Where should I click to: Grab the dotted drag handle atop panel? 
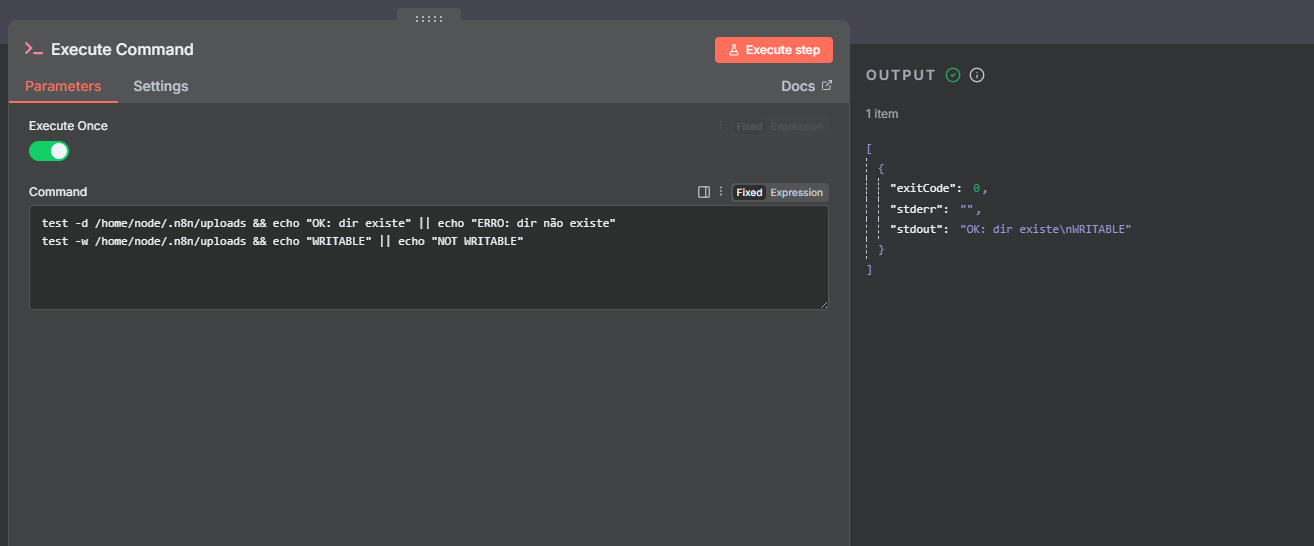click(x=428, y=18)
